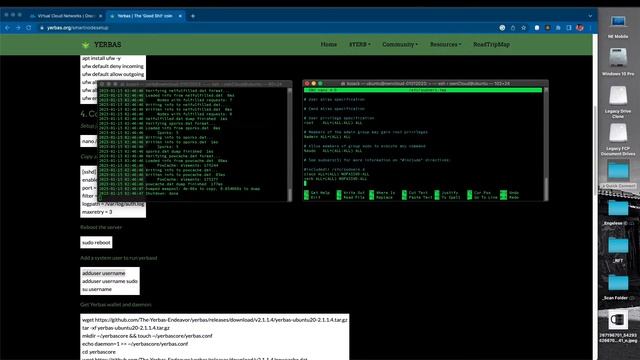Image resolution: width=640 pixels, height=360 pixels.
Task: Click nano's Where Is shortcut
Action: [x=382, y=193]
